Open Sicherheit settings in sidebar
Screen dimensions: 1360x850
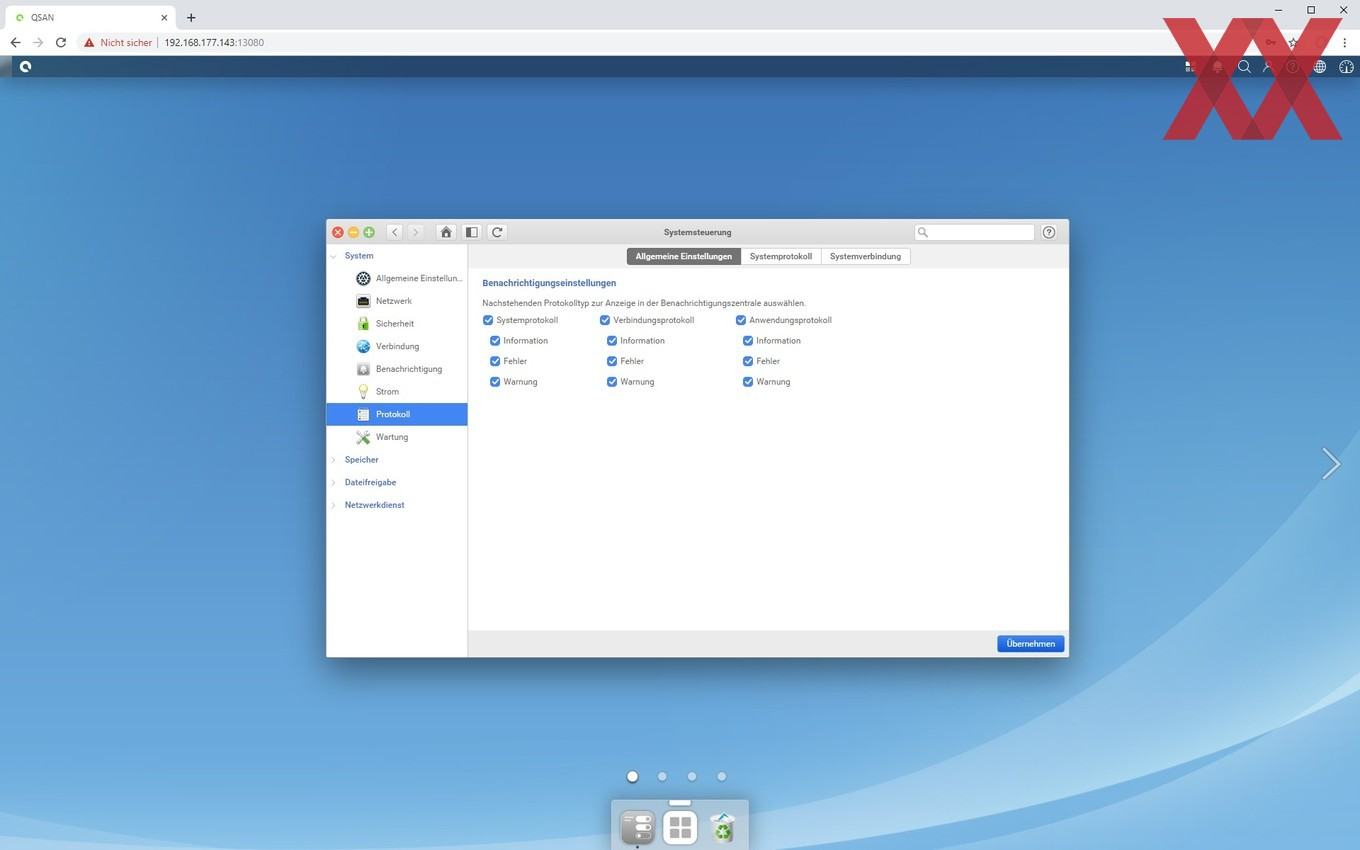pos(397,324)
